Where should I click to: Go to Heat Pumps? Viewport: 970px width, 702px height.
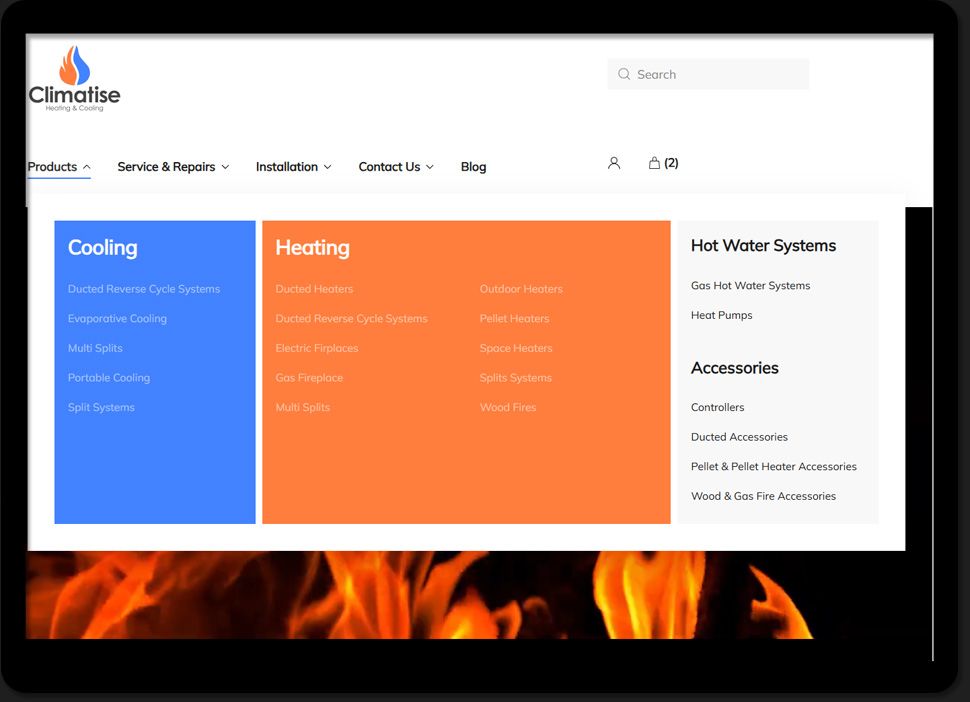coord(721,315)
